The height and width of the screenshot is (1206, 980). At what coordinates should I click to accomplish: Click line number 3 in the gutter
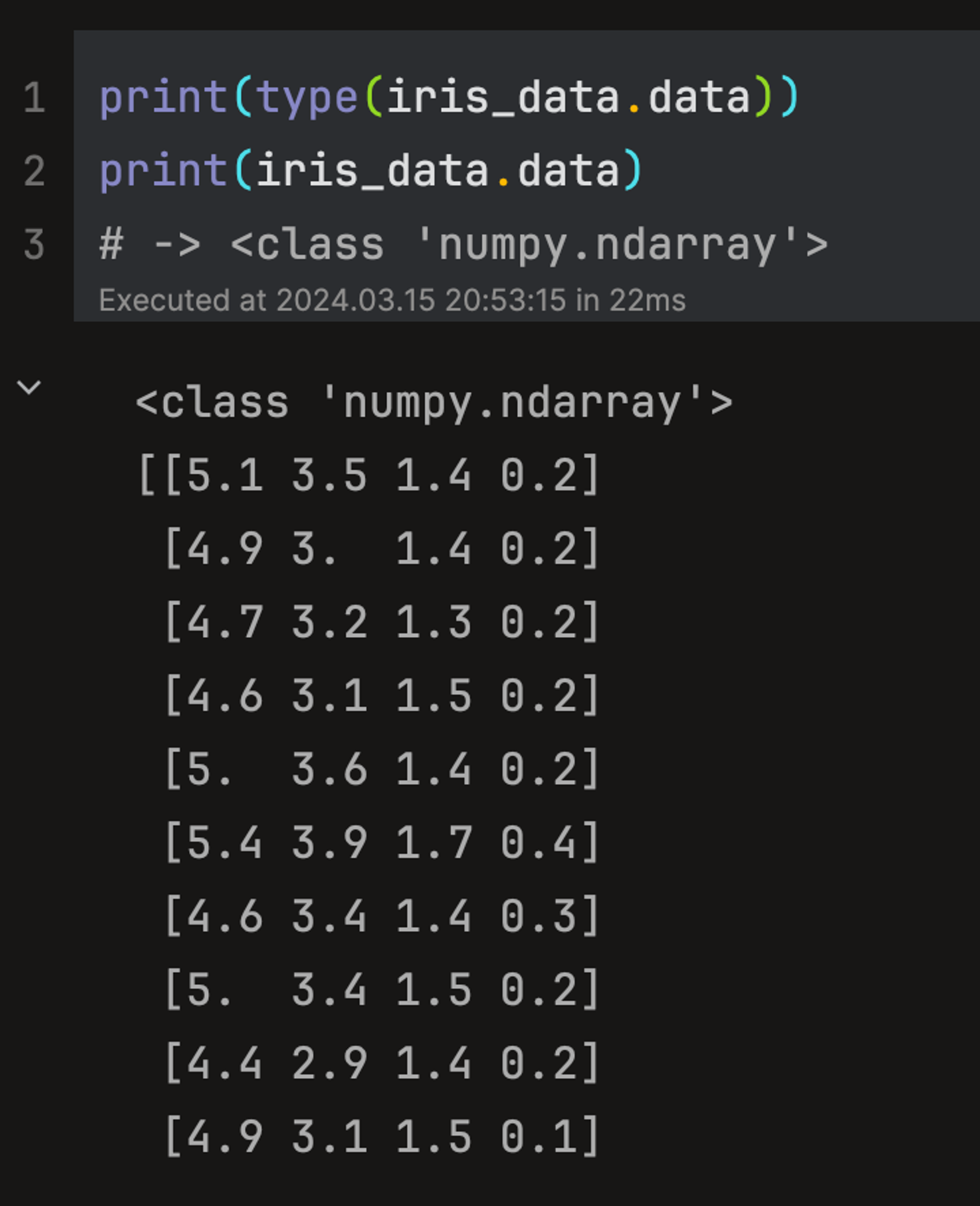click(34, 244)
